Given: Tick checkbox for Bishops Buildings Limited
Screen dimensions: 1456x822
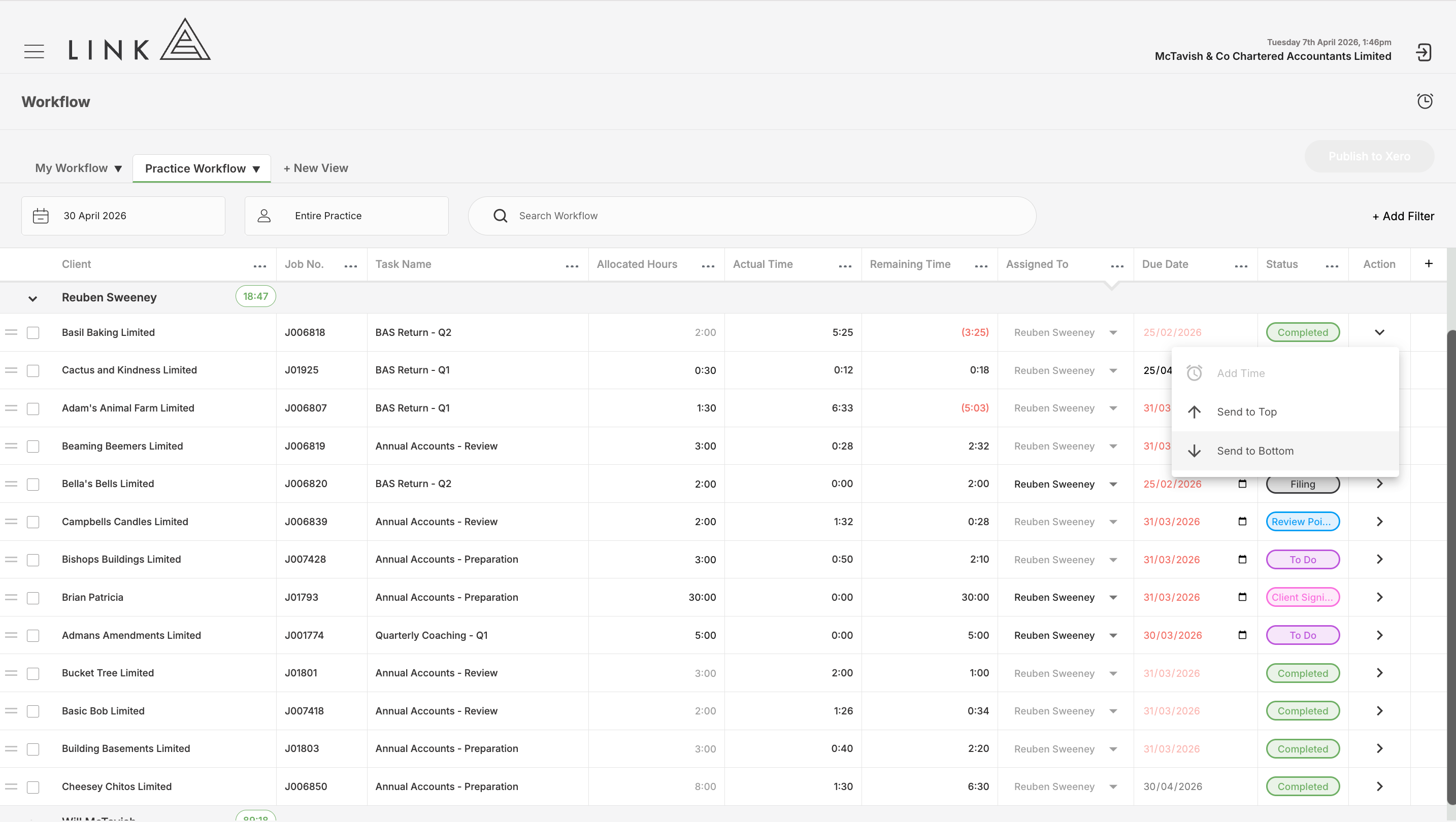Looking at the screenshot, I should tap(34, 560).
